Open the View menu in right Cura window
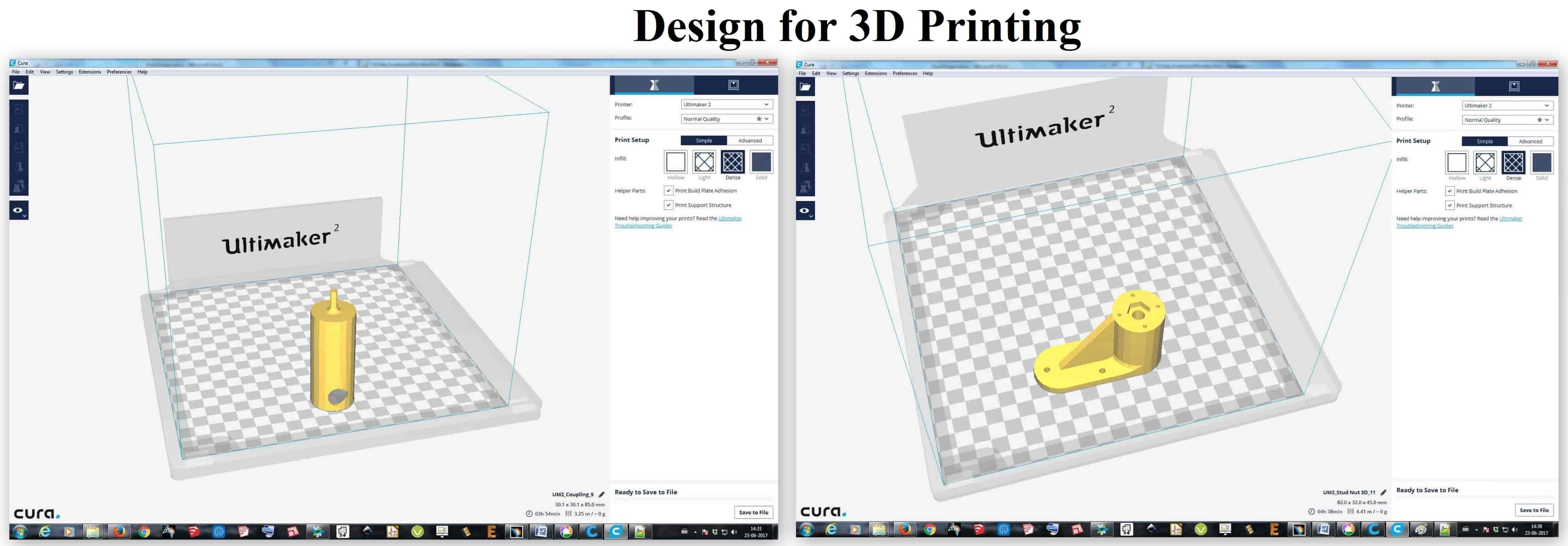The height and width of the screenshot is (546, 1568). (x=831, y=73)
